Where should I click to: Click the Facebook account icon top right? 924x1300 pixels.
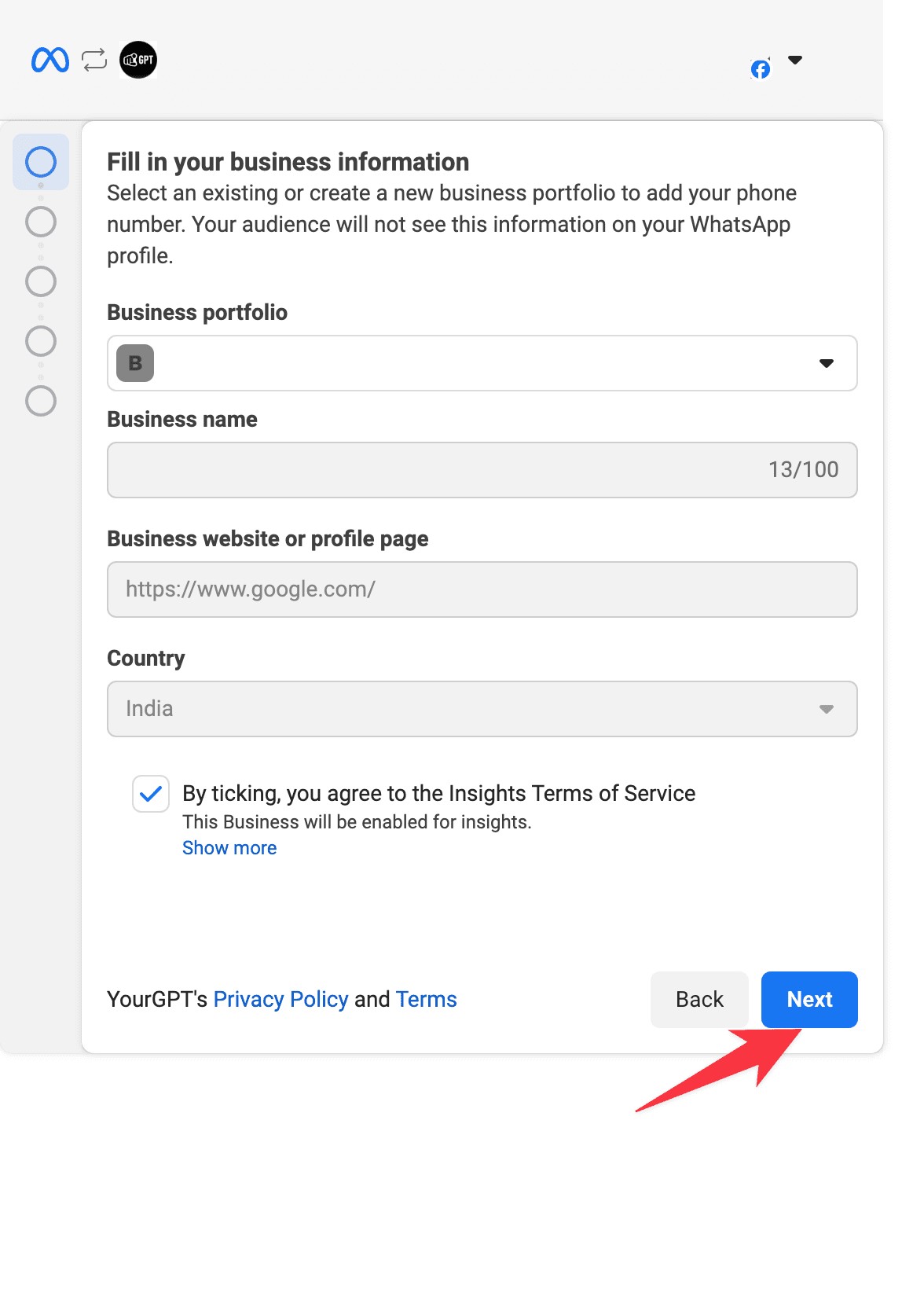point(760,69)
